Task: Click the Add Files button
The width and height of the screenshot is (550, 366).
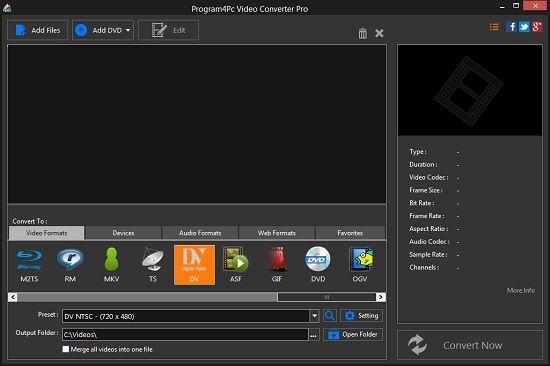Action: coord(38,30)
